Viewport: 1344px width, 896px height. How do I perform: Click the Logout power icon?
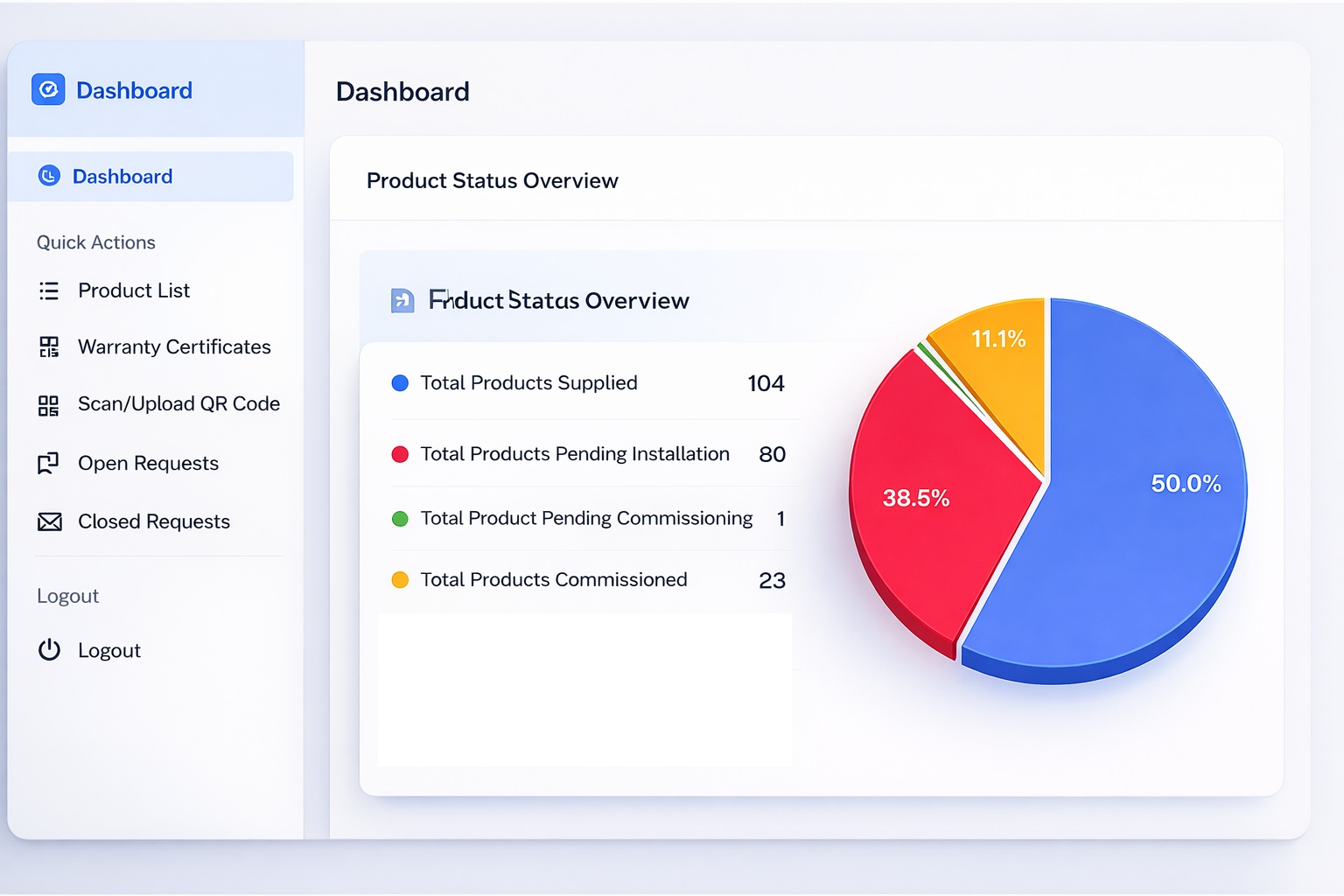click(x=49, y=650)
